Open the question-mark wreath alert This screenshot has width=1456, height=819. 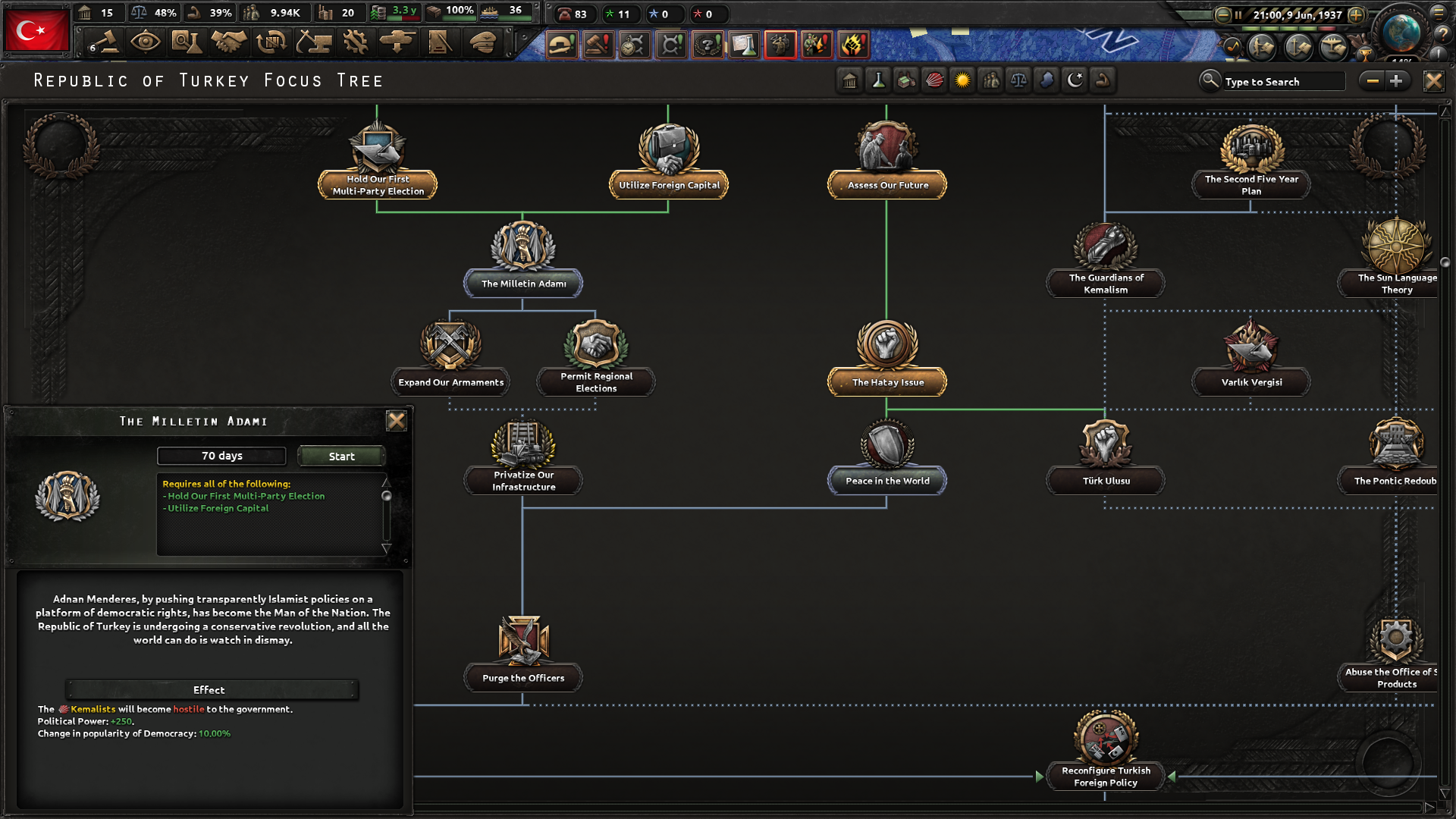[x=708, y=45]
